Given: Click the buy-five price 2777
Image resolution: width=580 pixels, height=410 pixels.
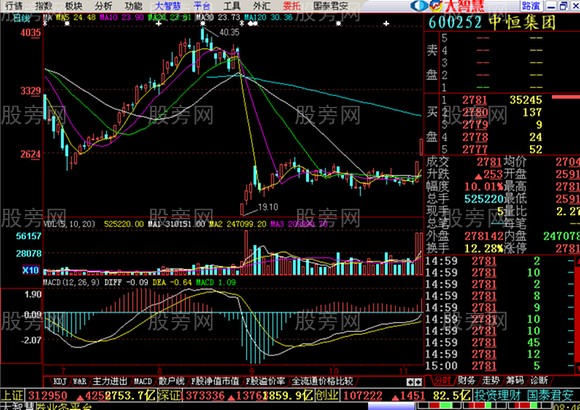Looking at the screenshot, I should click(x=475, y=149).
